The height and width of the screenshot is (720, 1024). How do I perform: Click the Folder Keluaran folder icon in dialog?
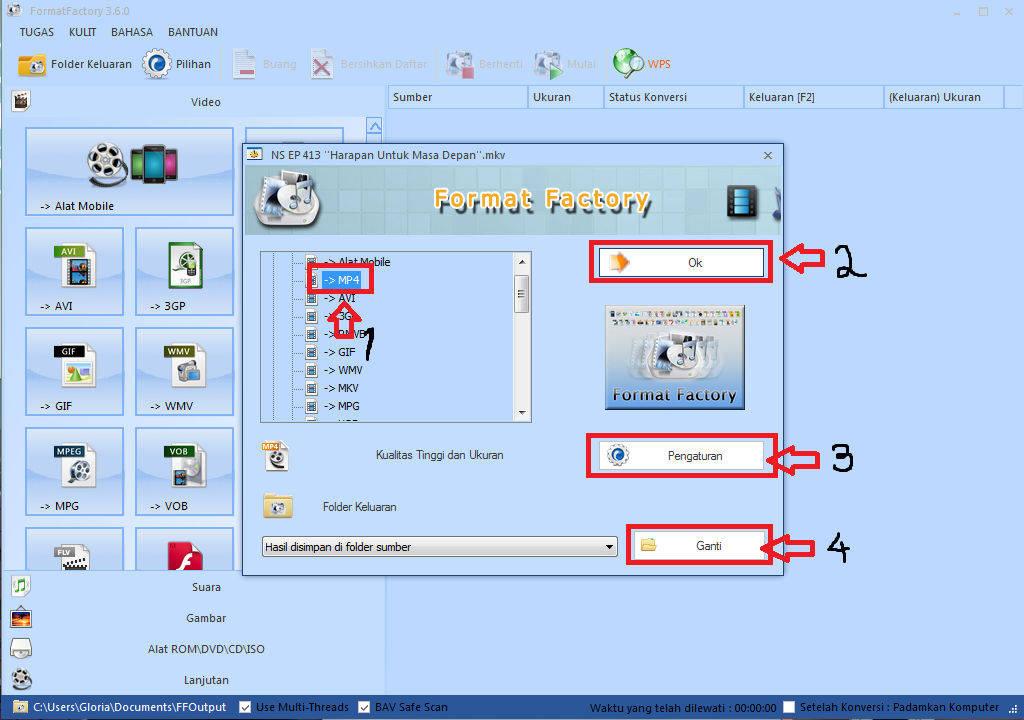click(x=278, y=506)
